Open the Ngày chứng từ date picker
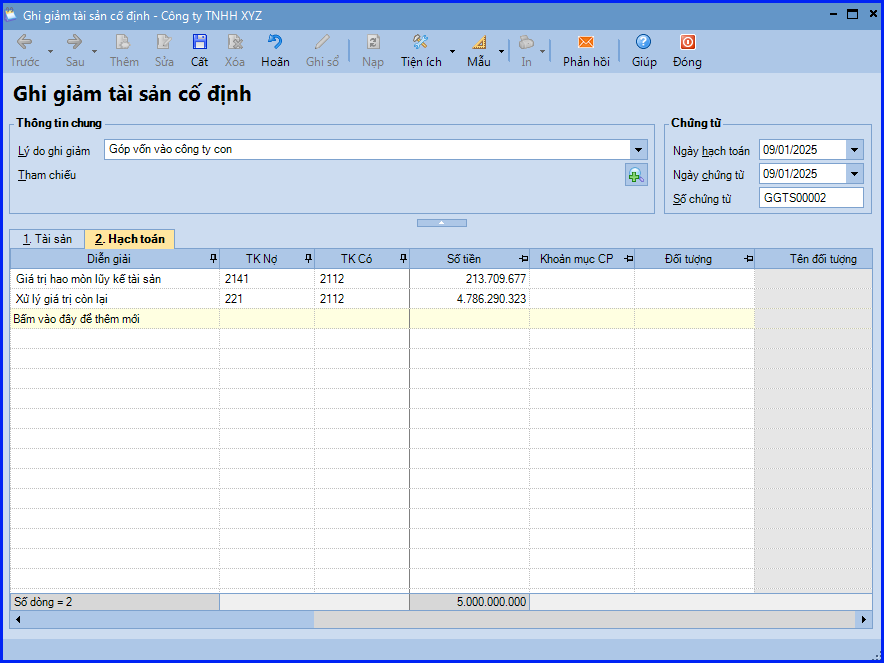This screenshot has height=663, width=884. point(854,174)
